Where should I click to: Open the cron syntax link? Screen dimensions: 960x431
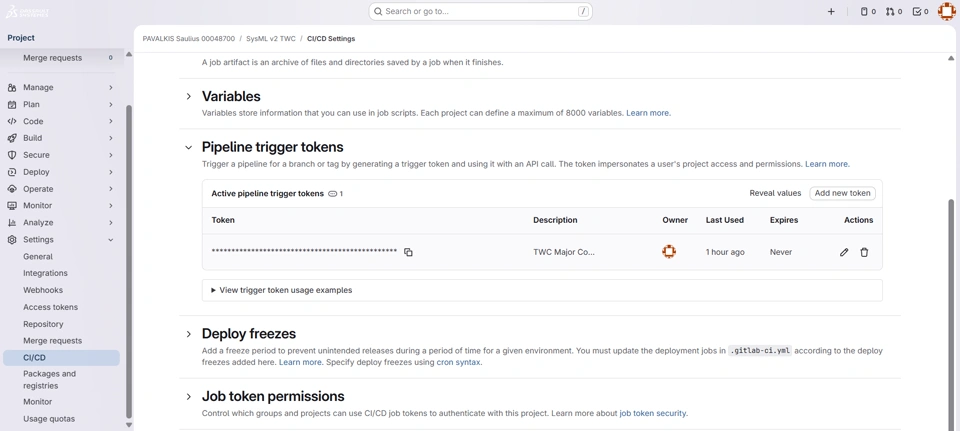(x=458, y=362)
